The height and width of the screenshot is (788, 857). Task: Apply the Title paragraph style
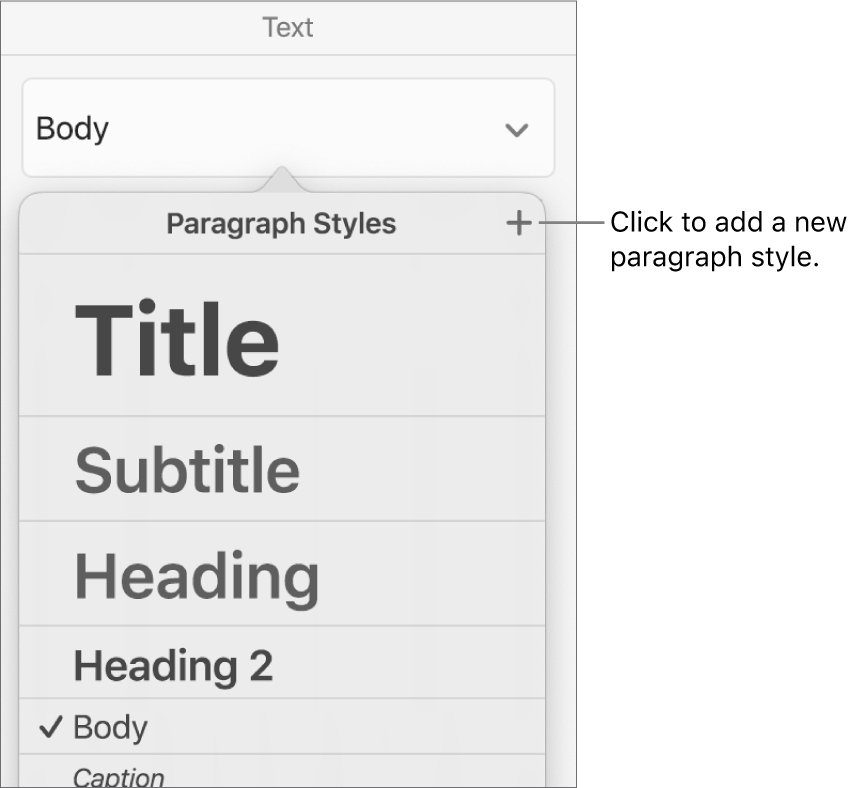click(x=177, y=338)
